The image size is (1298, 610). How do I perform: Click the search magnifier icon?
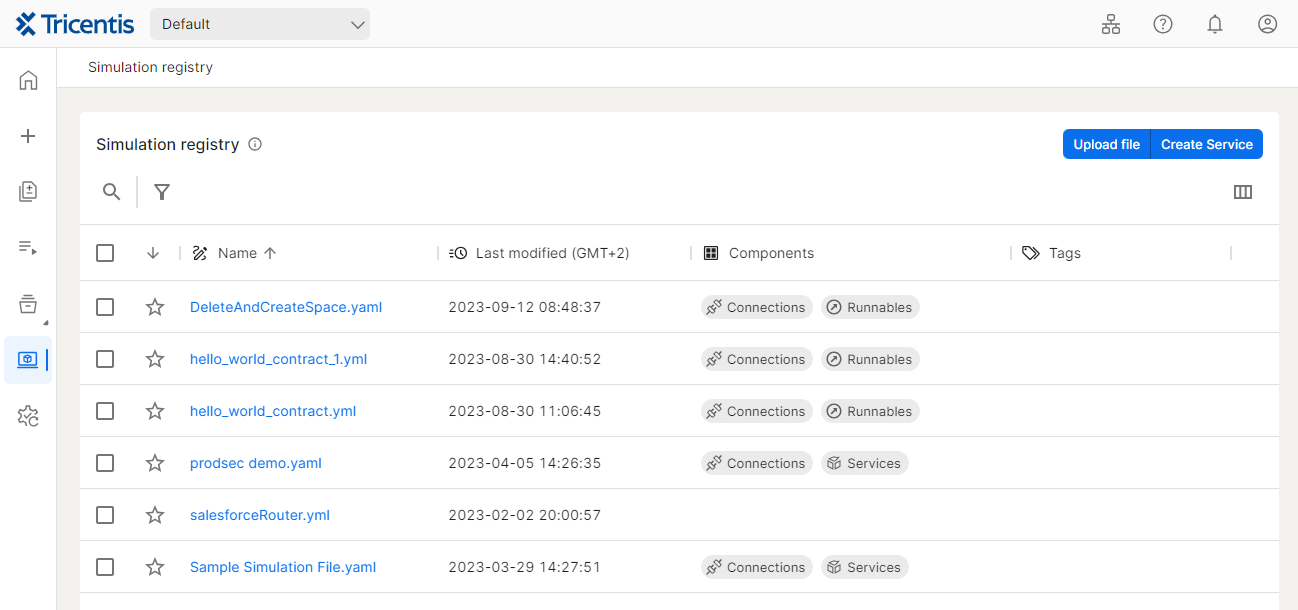[112, 192]
